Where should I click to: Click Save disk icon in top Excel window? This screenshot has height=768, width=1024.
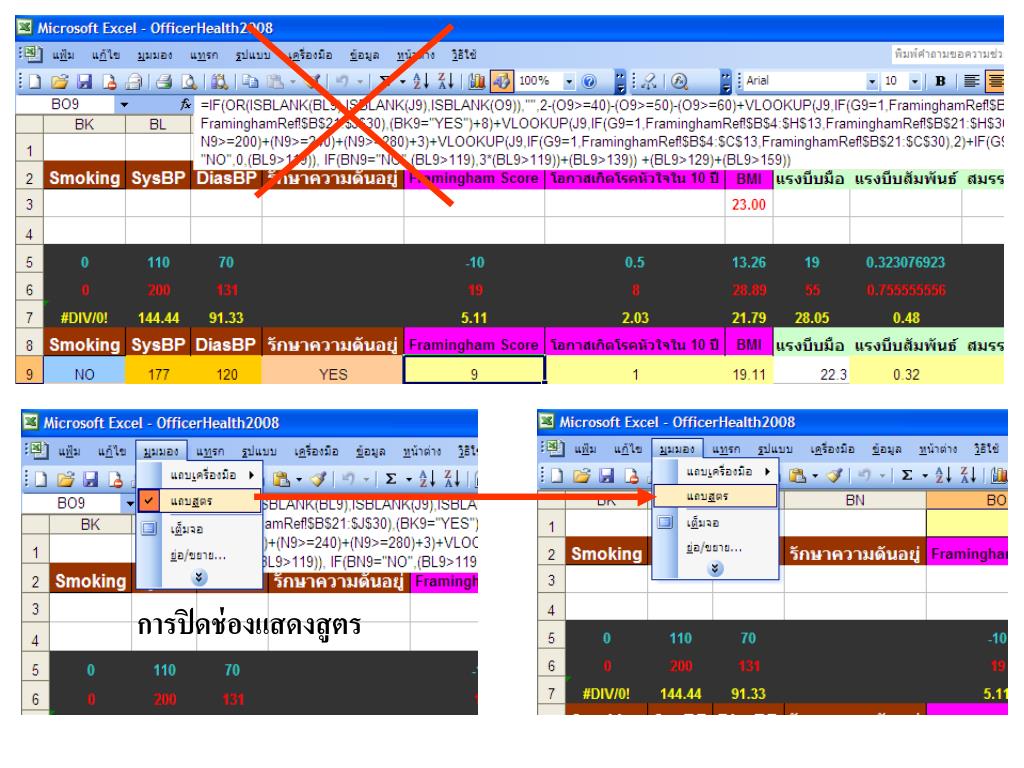[x=84, y=81]
